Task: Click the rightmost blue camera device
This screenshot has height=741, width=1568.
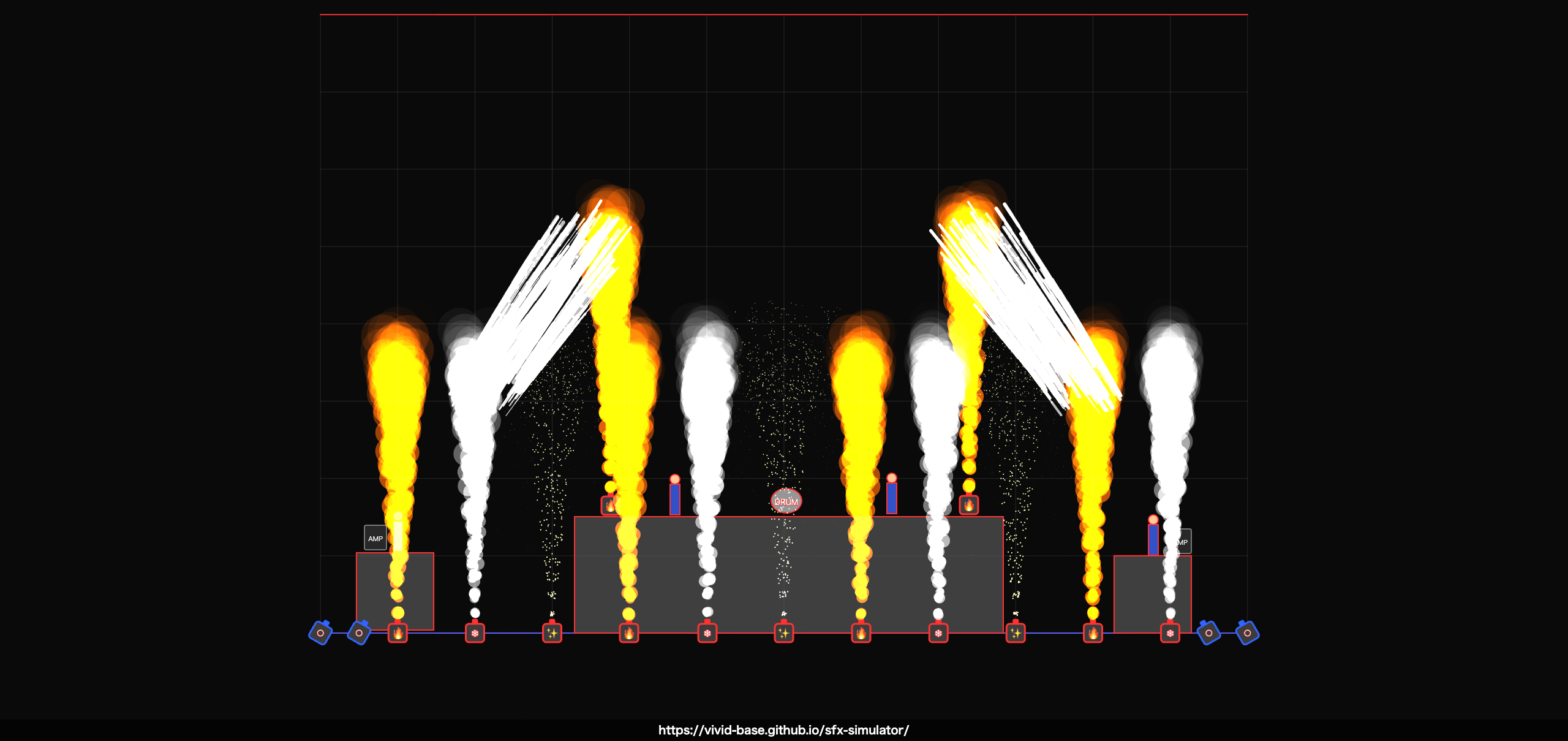Action: 1246,633
